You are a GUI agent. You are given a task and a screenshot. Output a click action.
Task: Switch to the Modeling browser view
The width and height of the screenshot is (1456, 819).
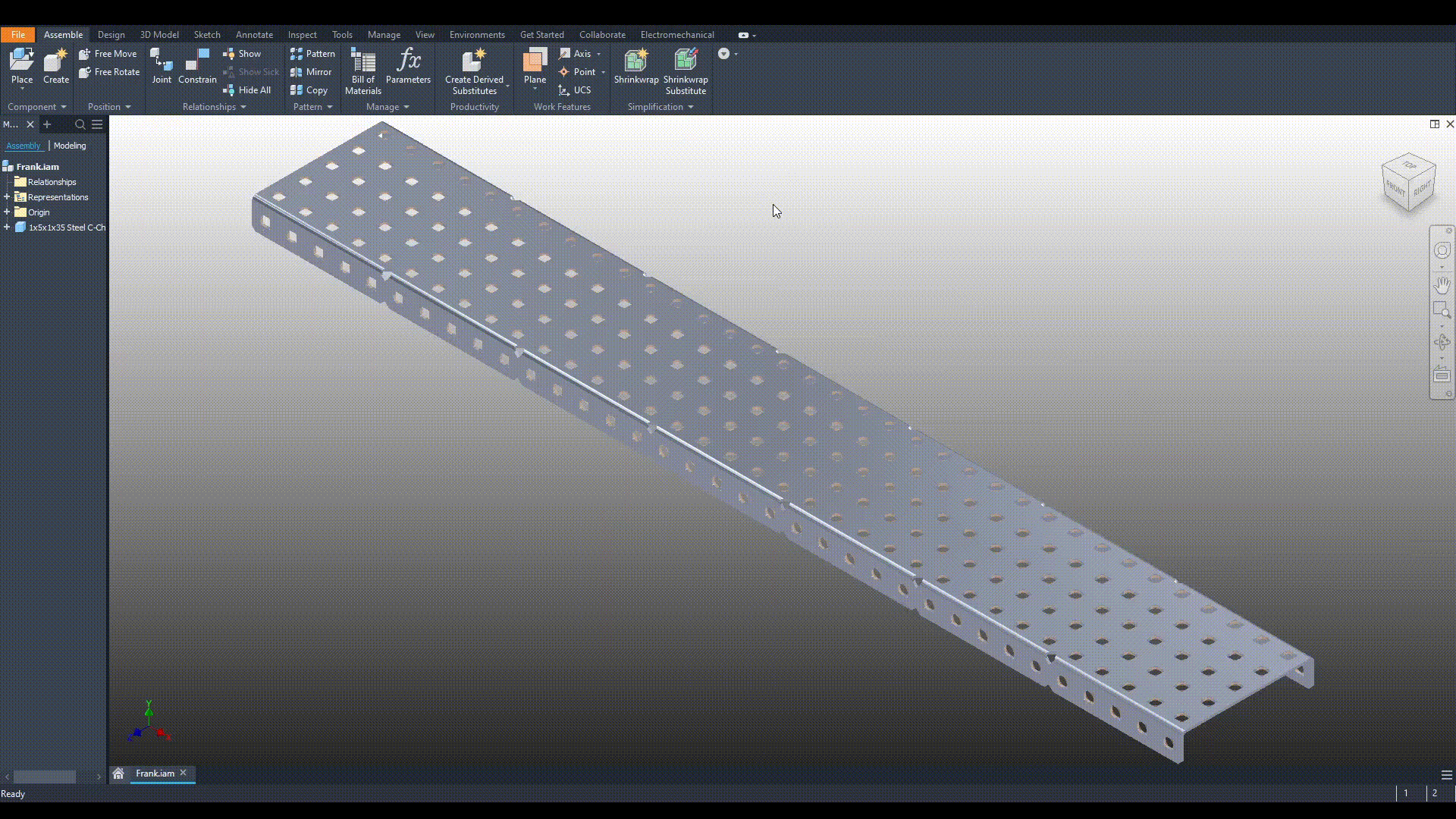(x=70, y=146)
